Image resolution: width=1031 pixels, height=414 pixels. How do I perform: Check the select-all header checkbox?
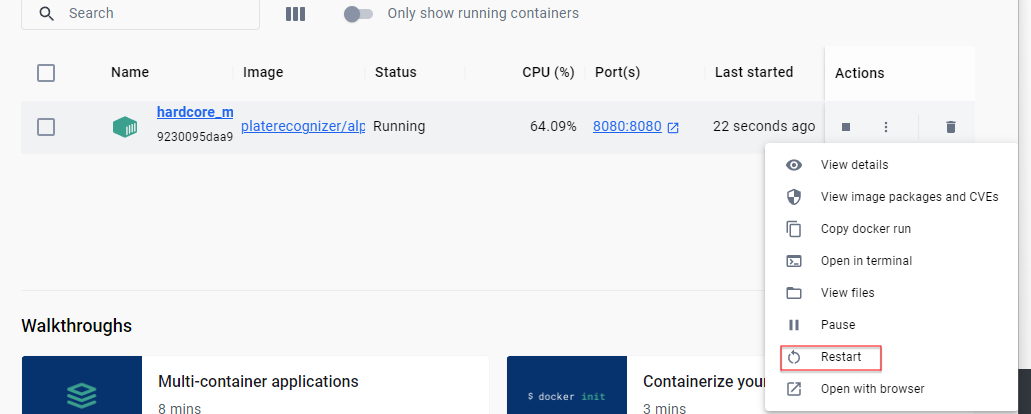(x=46, y=72)
